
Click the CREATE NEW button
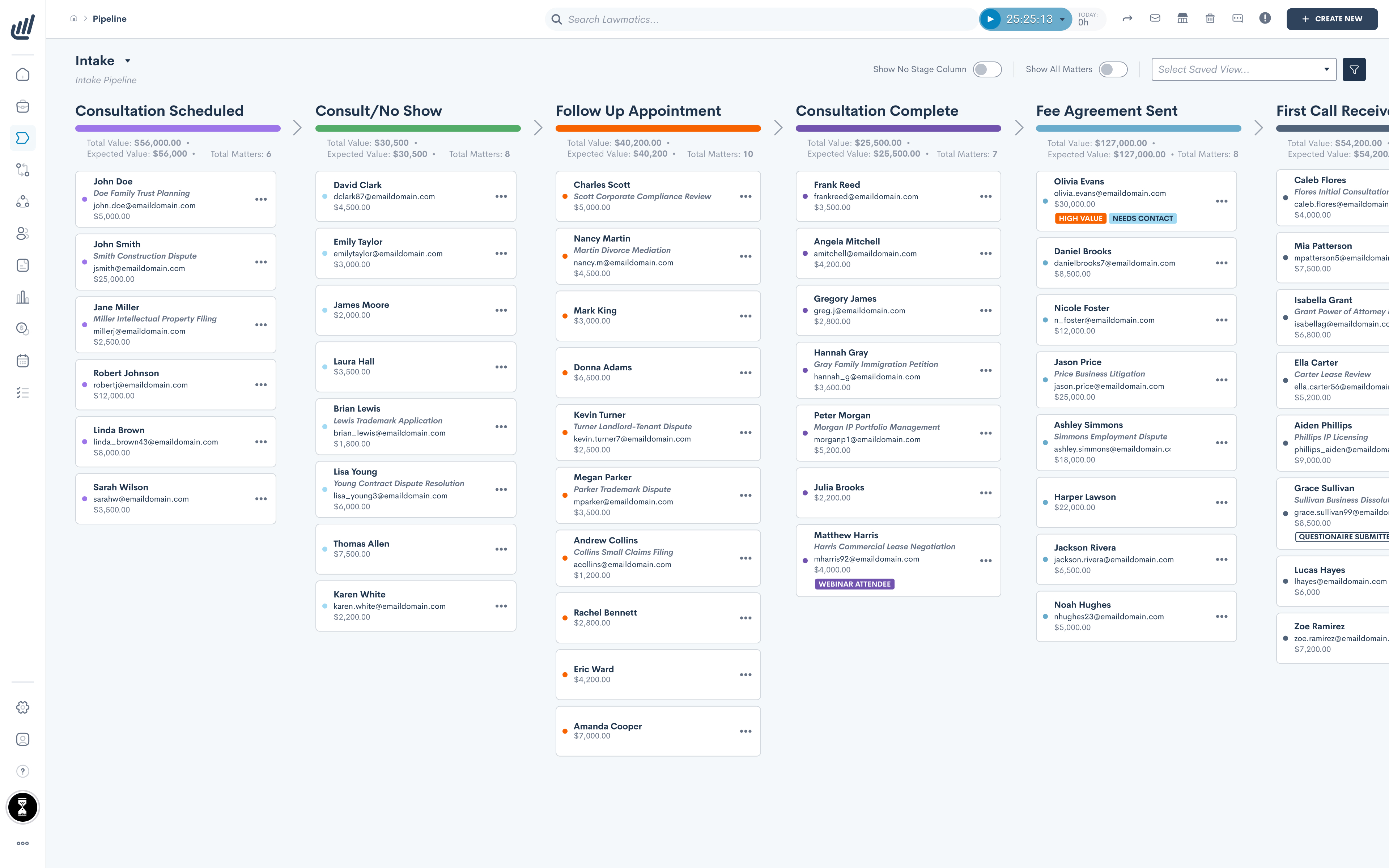click(x=1332, y=18)
